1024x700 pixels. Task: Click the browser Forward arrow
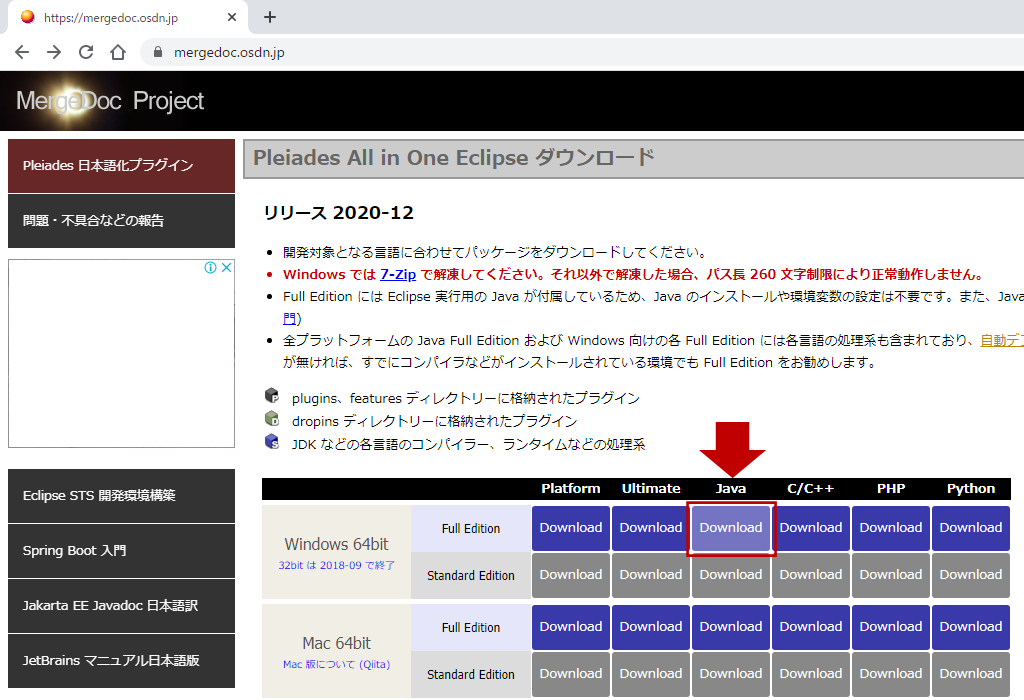tap(54, 52)
